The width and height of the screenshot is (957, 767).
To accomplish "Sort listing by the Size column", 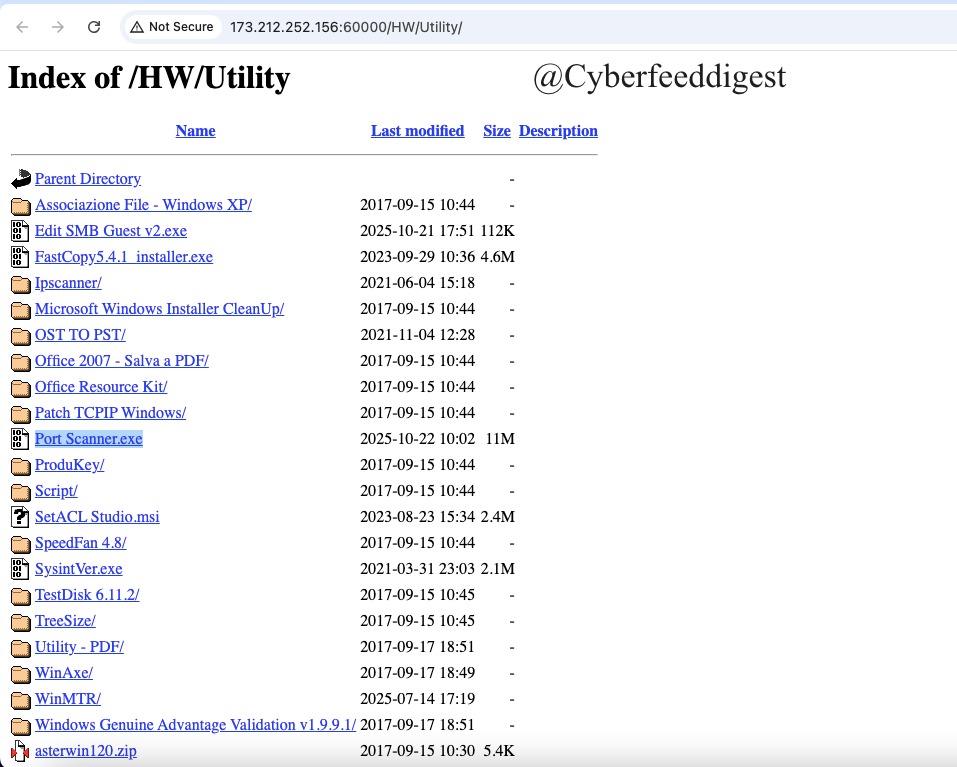I will click(496, 131).
